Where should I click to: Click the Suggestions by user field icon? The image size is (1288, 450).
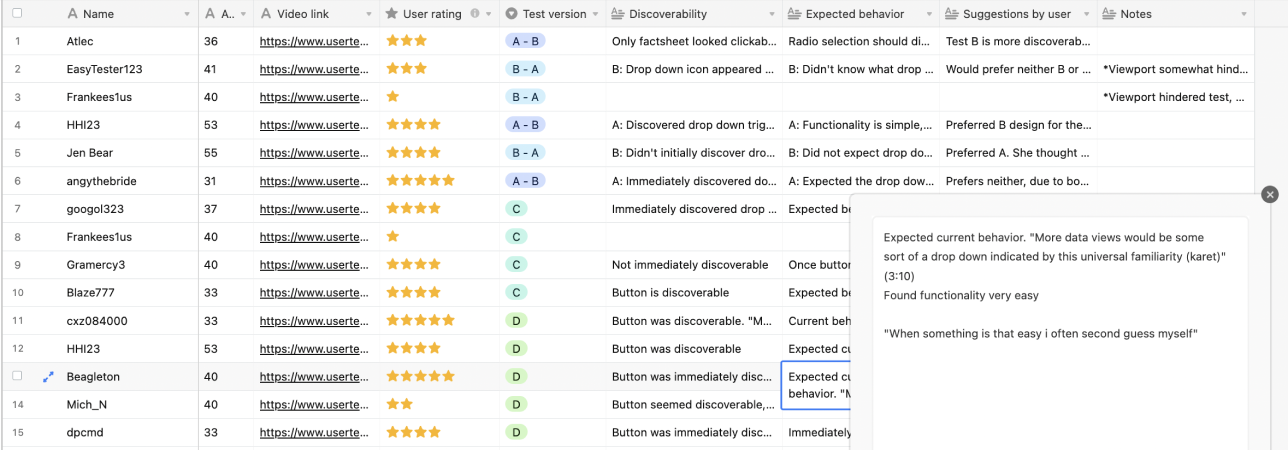point(951,14)
